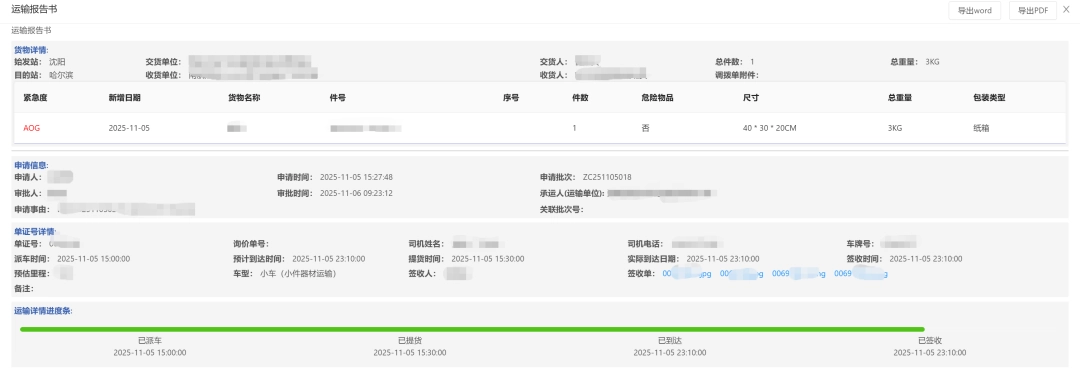1080x379 pixels.
Task: Click the 始发站 value 沈阳
Action: (x=57, y=62)
